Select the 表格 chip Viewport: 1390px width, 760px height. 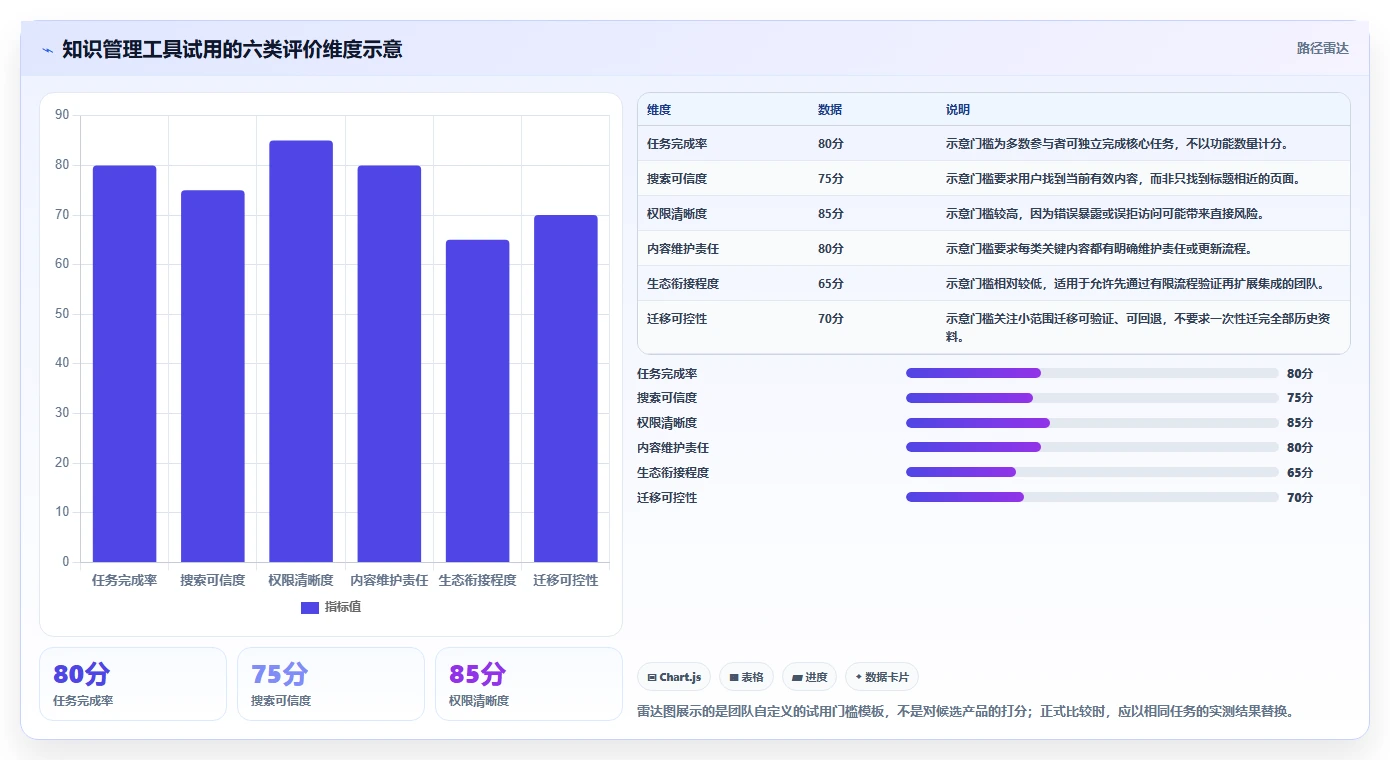(x=747, y=677)
